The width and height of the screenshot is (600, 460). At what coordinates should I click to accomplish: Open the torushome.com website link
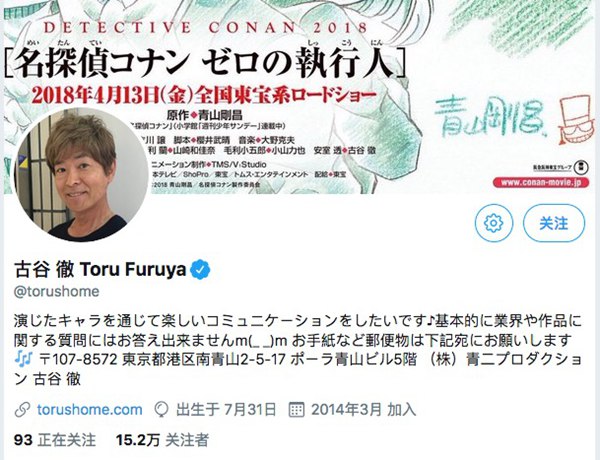90,409
